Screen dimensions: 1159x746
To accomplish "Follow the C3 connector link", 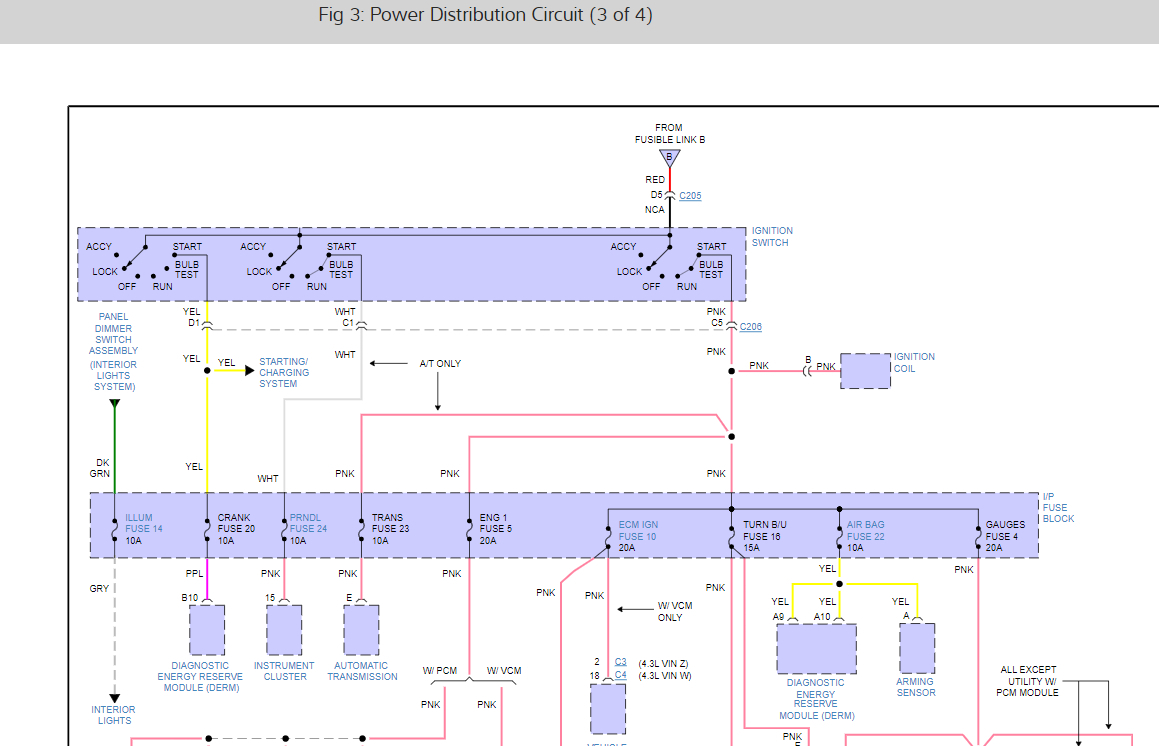I will click(620, 662).
